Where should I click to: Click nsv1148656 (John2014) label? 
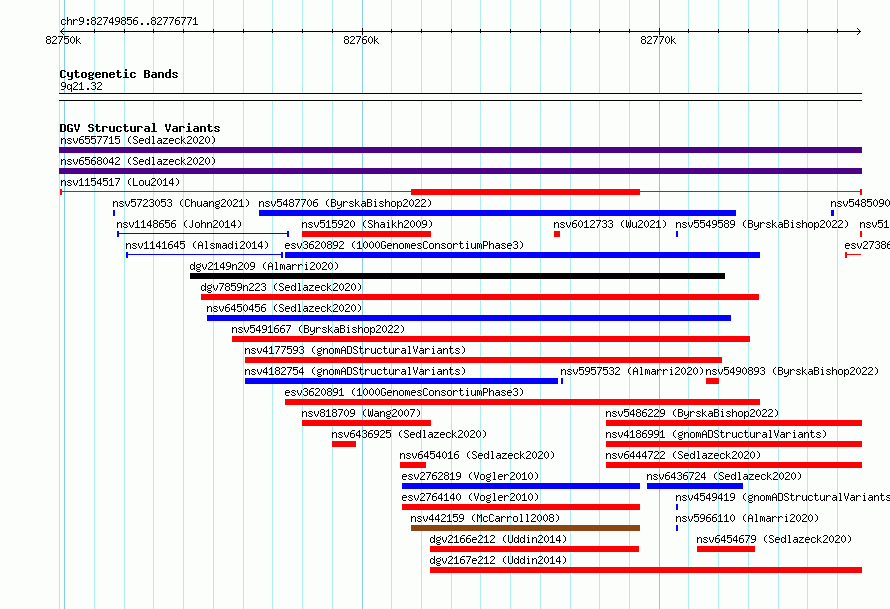(179, 224)
